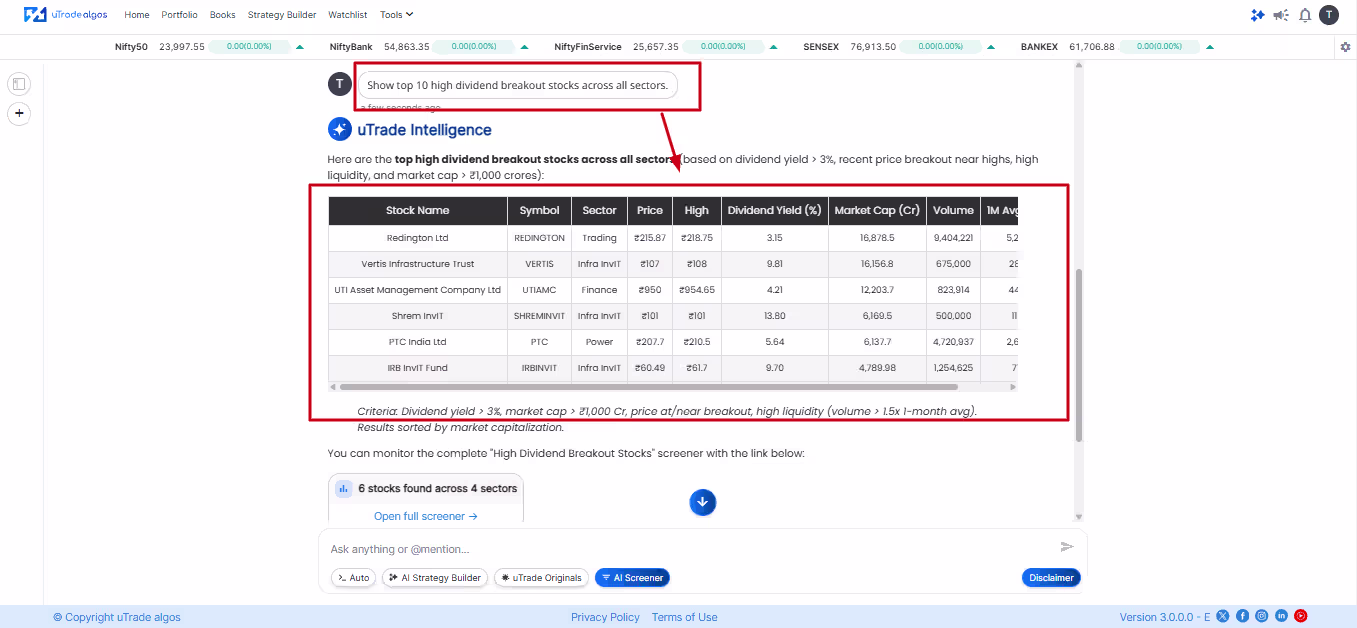Click the chat message avatar T

[340, 84]
